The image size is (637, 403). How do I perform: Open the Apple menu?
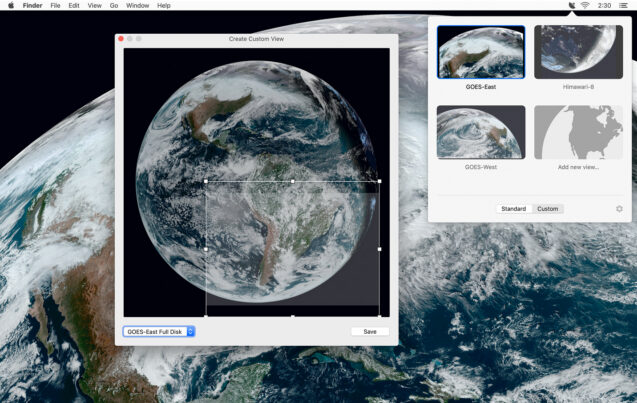(11, 5)
